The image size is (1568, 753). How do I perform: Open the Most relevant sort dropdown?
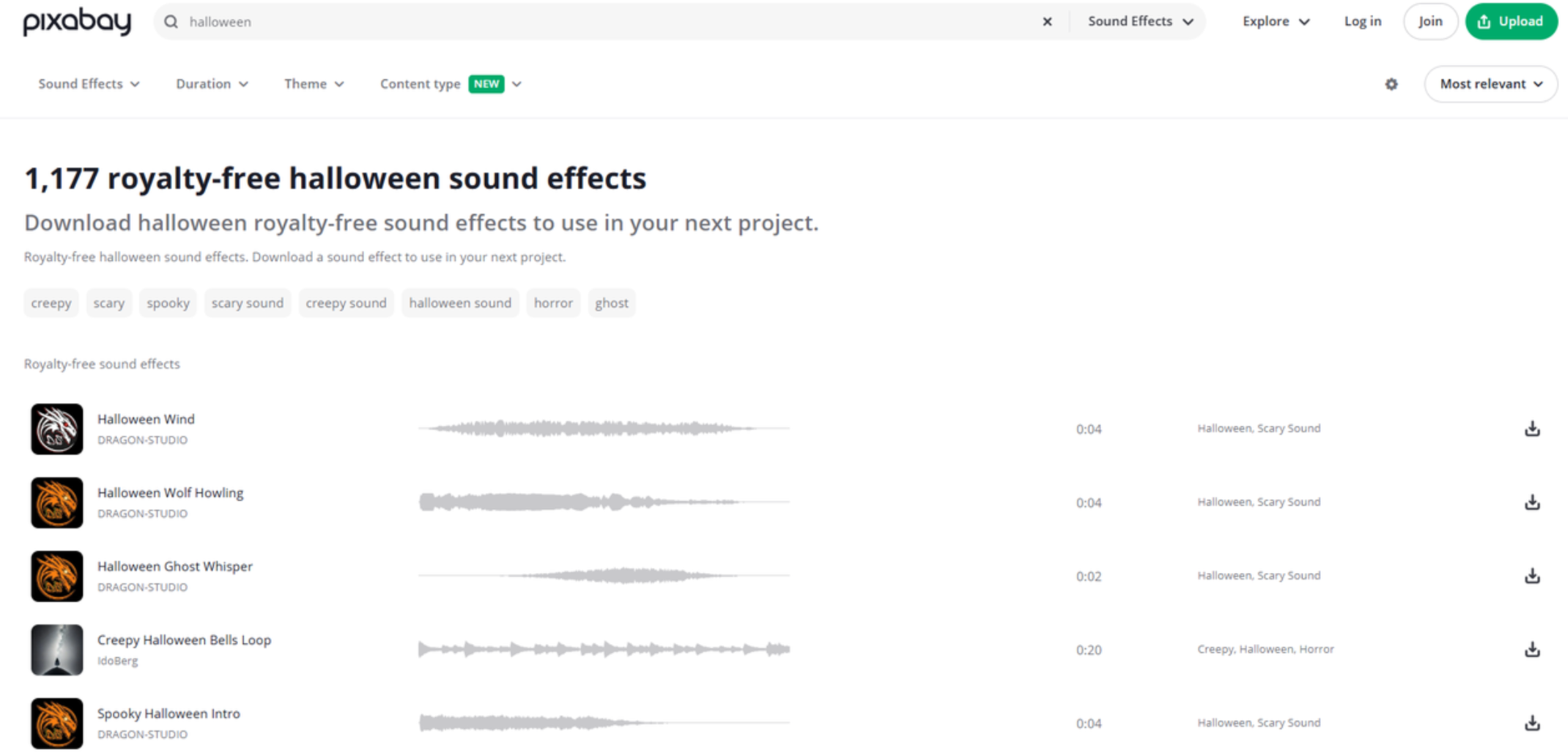point(1490,84)
